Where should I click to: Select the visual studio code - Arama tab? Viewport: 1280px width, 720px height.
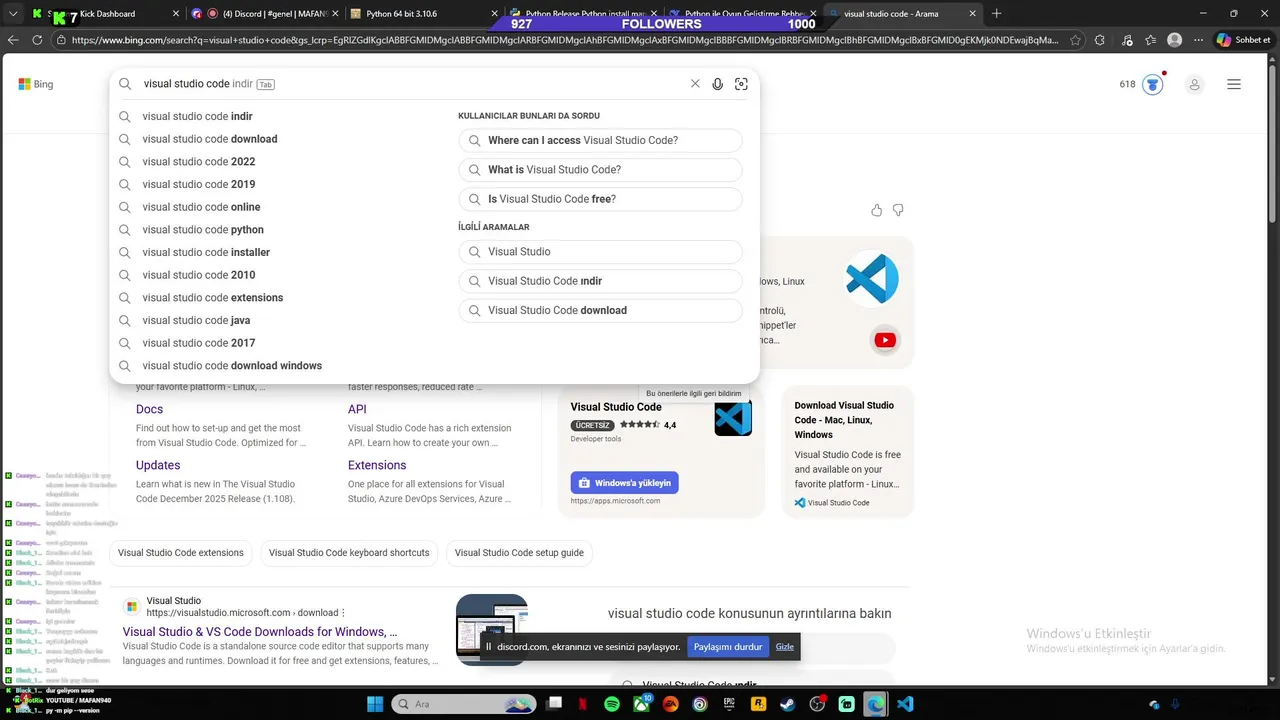[x=903, y=14]
